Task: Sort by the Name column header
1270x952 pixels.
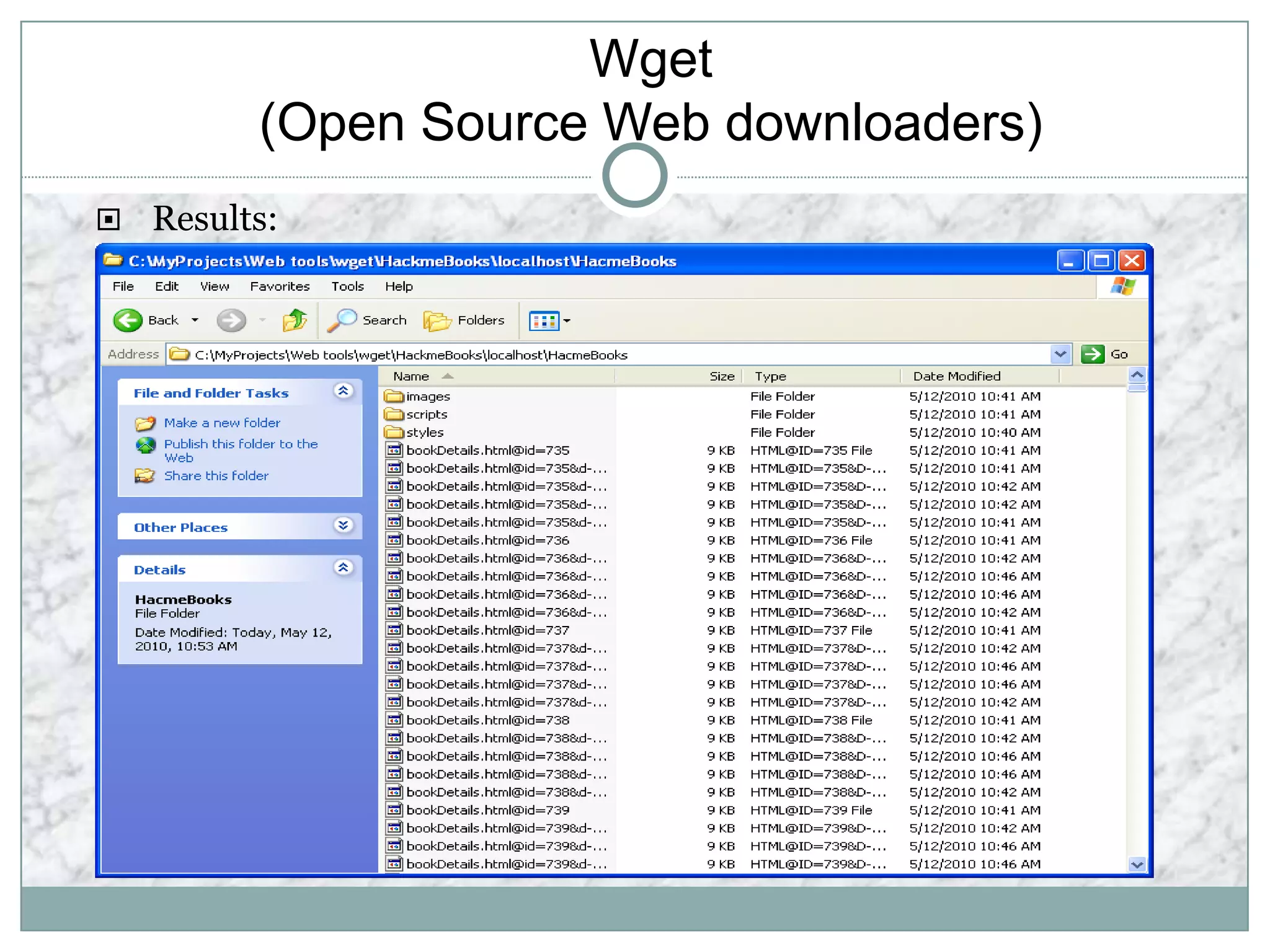Action: click(497, 376)
